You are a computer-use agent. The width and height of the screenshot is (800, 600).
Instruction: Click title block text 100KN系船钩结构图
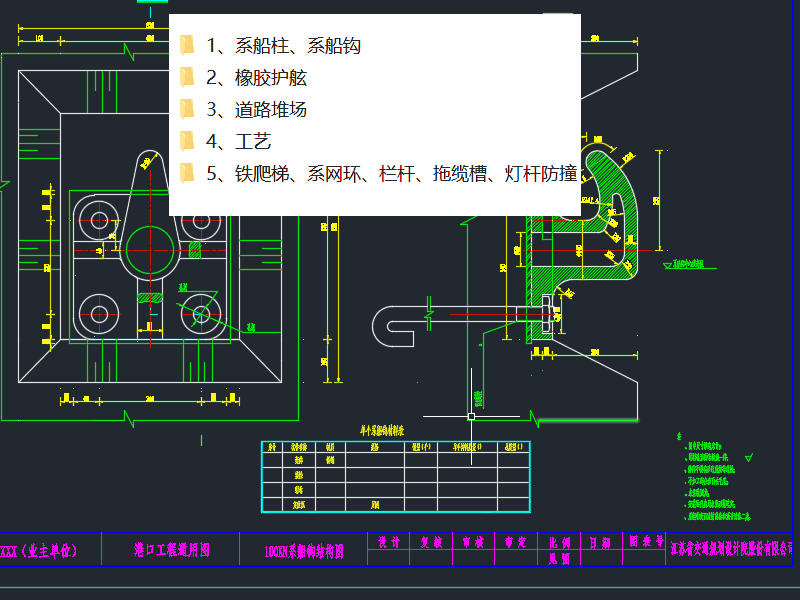pyautogui.click(x=304, y=552)
